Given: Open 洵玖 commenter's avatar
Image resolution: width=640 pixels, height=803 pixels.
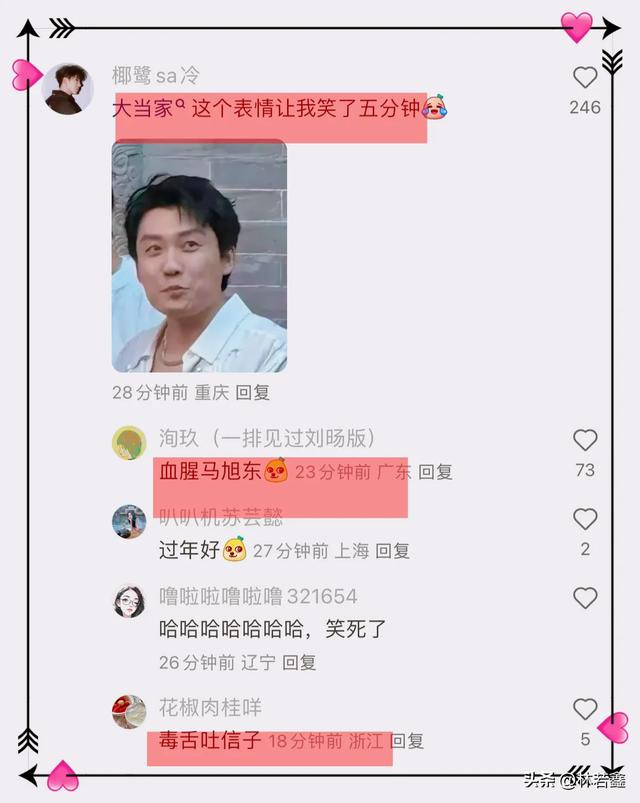Looking at the screenshot, I should [x=129, y=442].
